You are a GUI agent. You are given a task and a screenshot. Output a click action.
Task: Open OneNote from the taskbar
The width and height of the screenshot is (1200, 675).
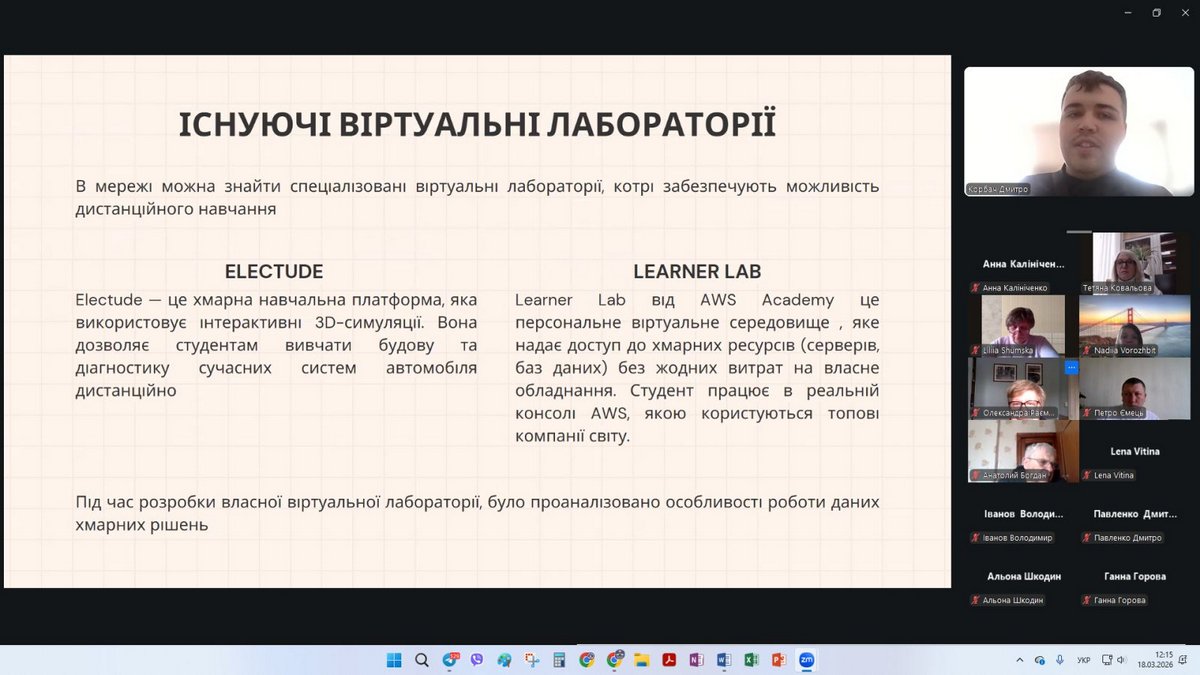tap(696, 660)
